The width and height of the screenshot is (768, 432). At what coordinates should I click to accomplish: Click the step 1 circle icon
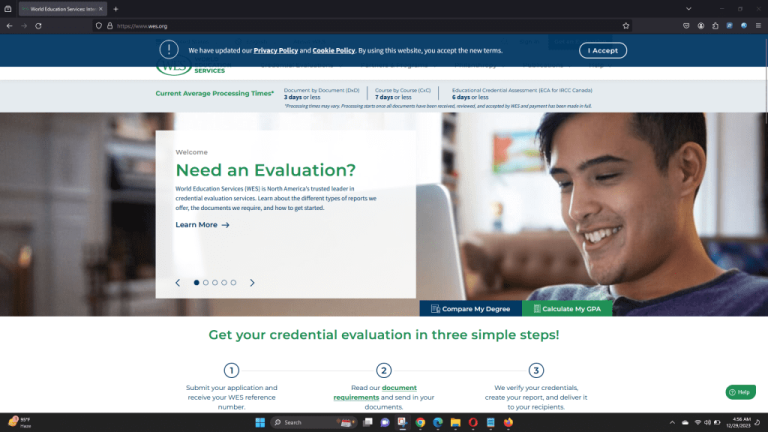click(x=231, y=370)
